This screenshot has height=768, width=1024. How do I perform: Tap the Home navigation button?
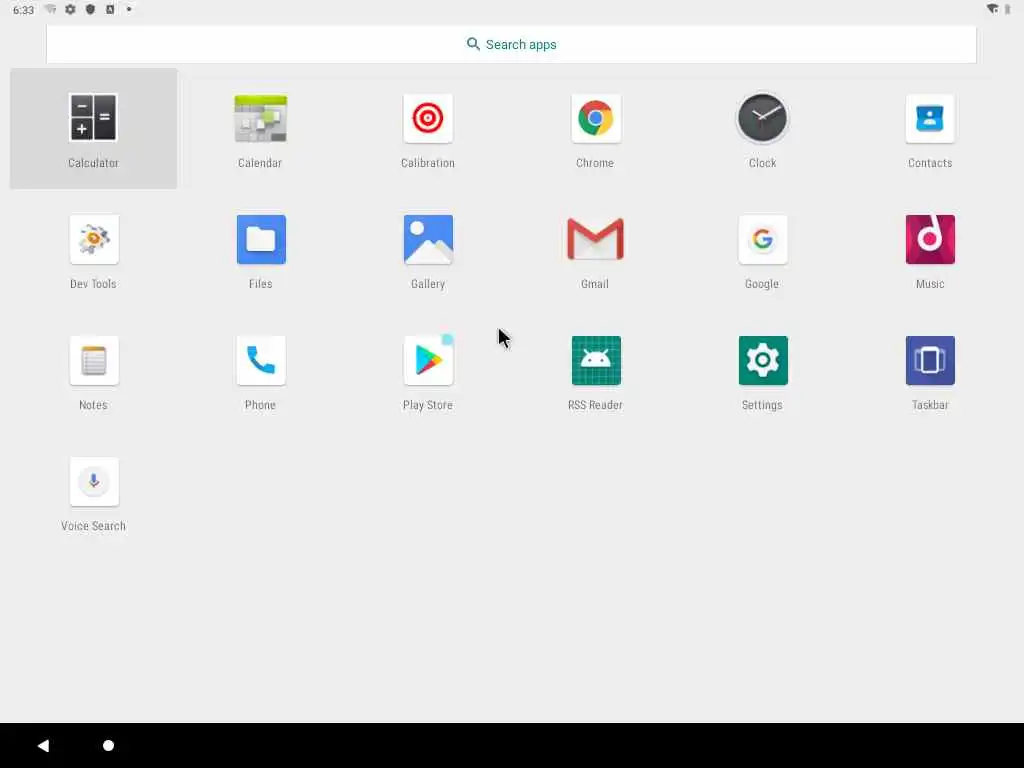coord(108,745)
